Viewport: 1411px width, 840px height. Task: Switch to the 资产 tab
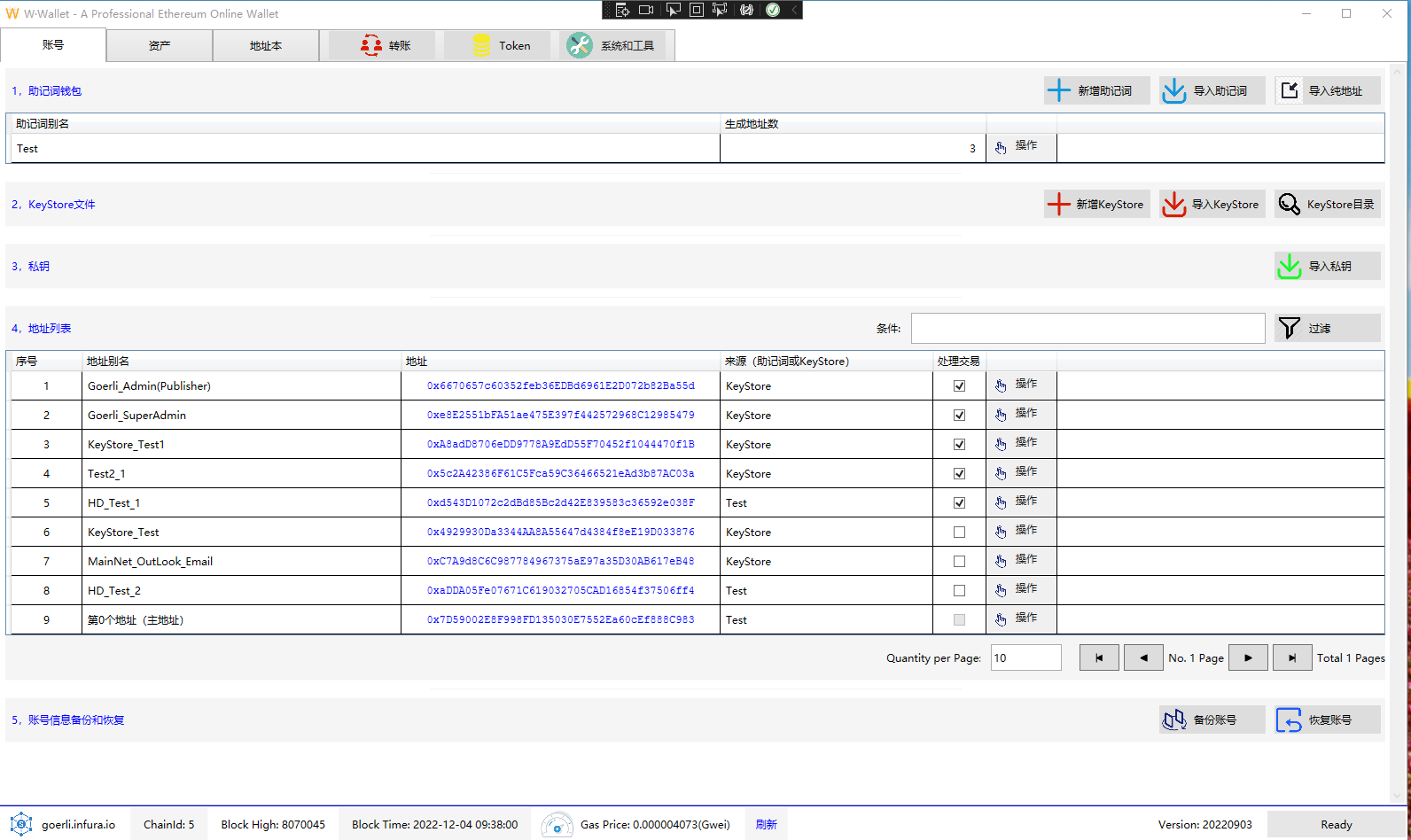click(160, 46)
